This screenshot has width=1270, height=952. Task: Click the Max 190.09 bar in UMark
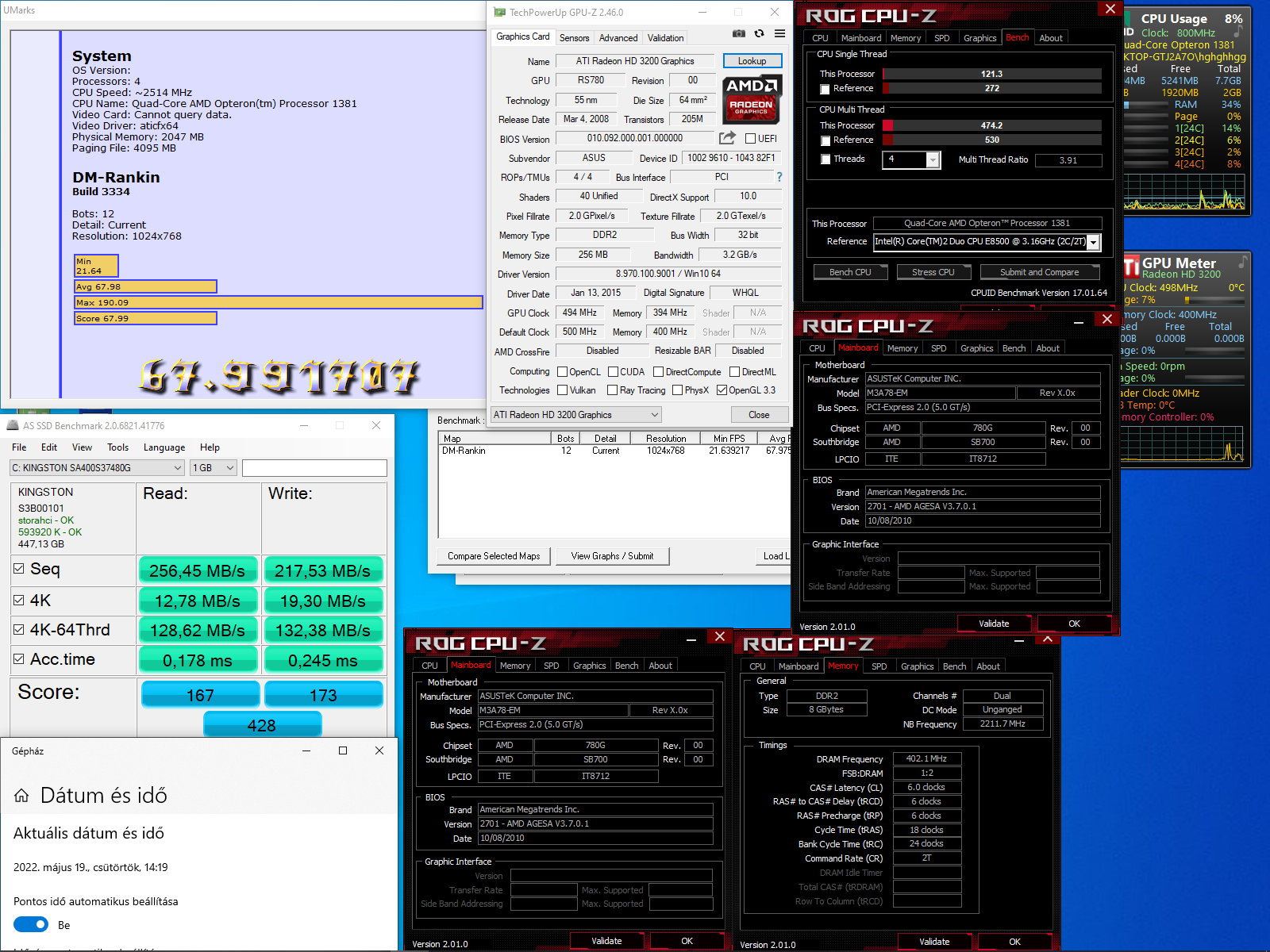[279, 302]
